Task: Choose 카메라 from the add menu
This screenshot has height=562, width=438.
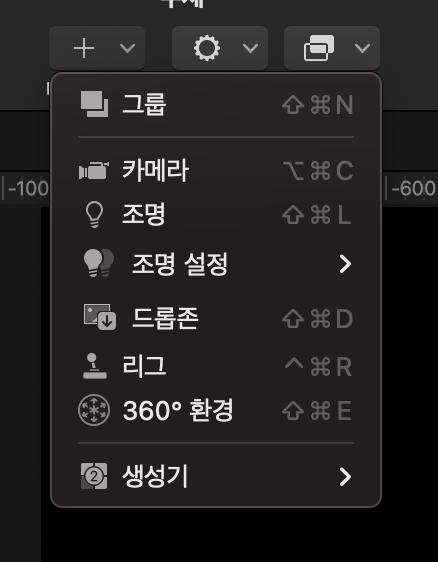Action: pos(216,170)
